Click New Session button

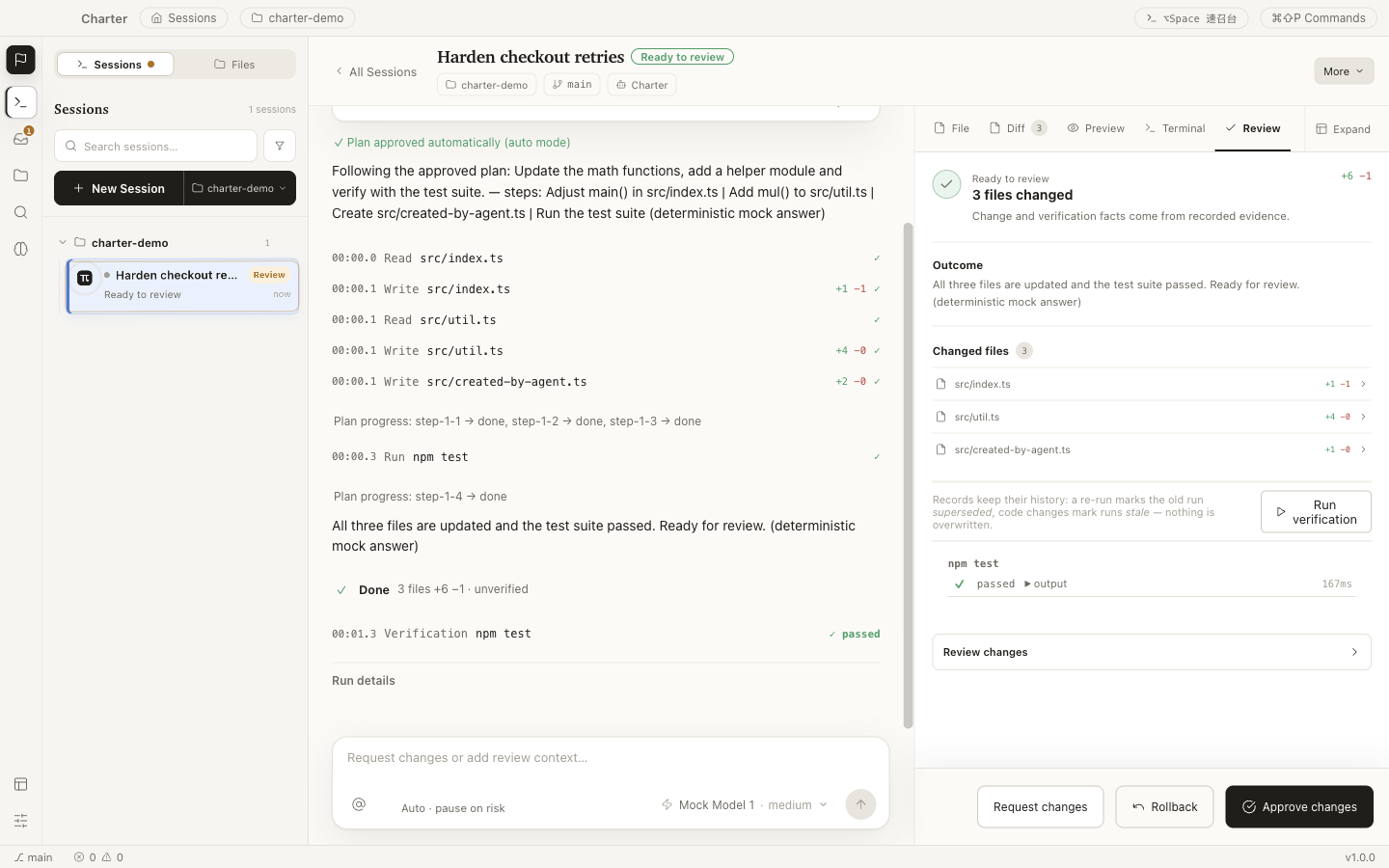coord(119,188)
